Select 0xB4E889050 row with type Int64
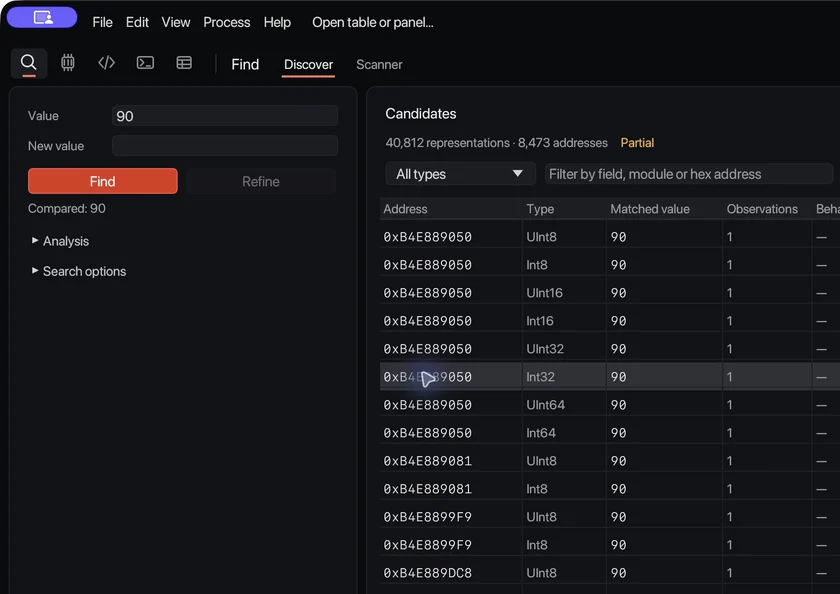Screen dimensions: 840x594 click(x=610, y=432)
